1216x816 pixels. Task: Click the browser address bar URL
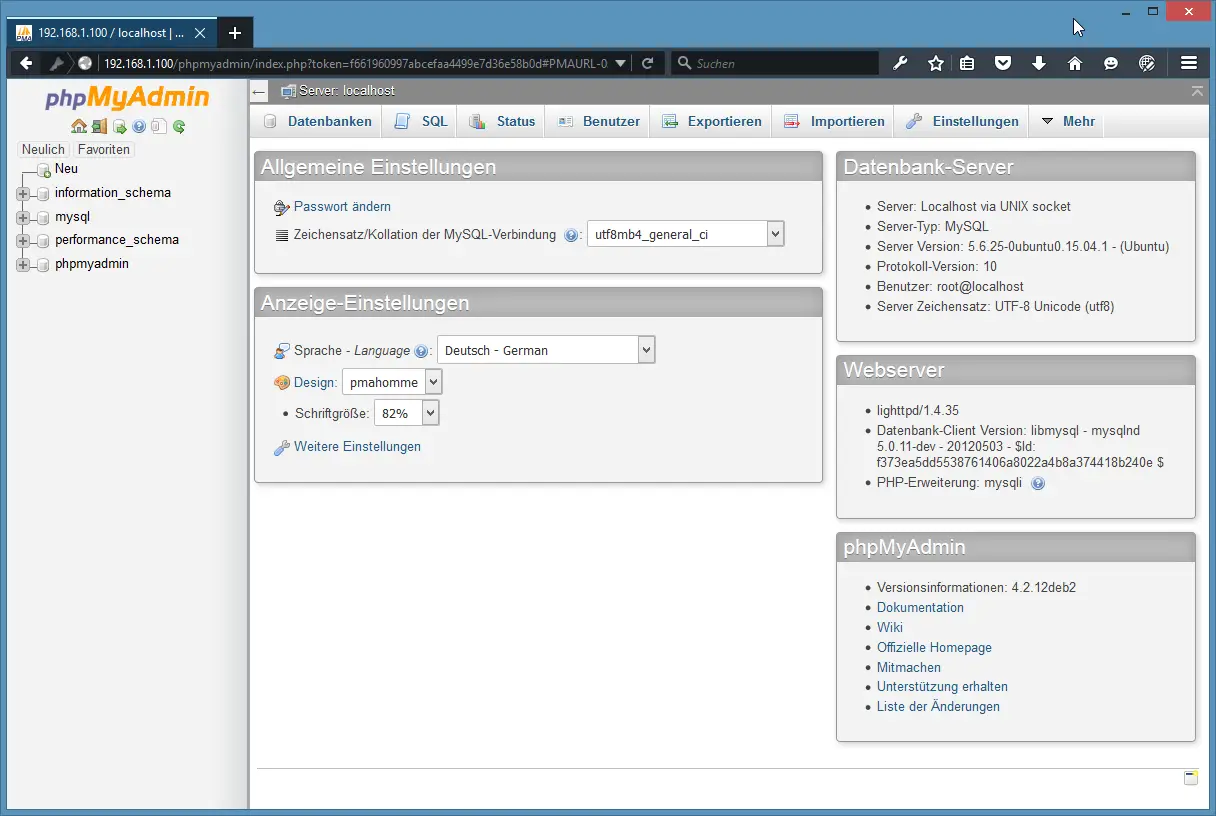[356, 63]
